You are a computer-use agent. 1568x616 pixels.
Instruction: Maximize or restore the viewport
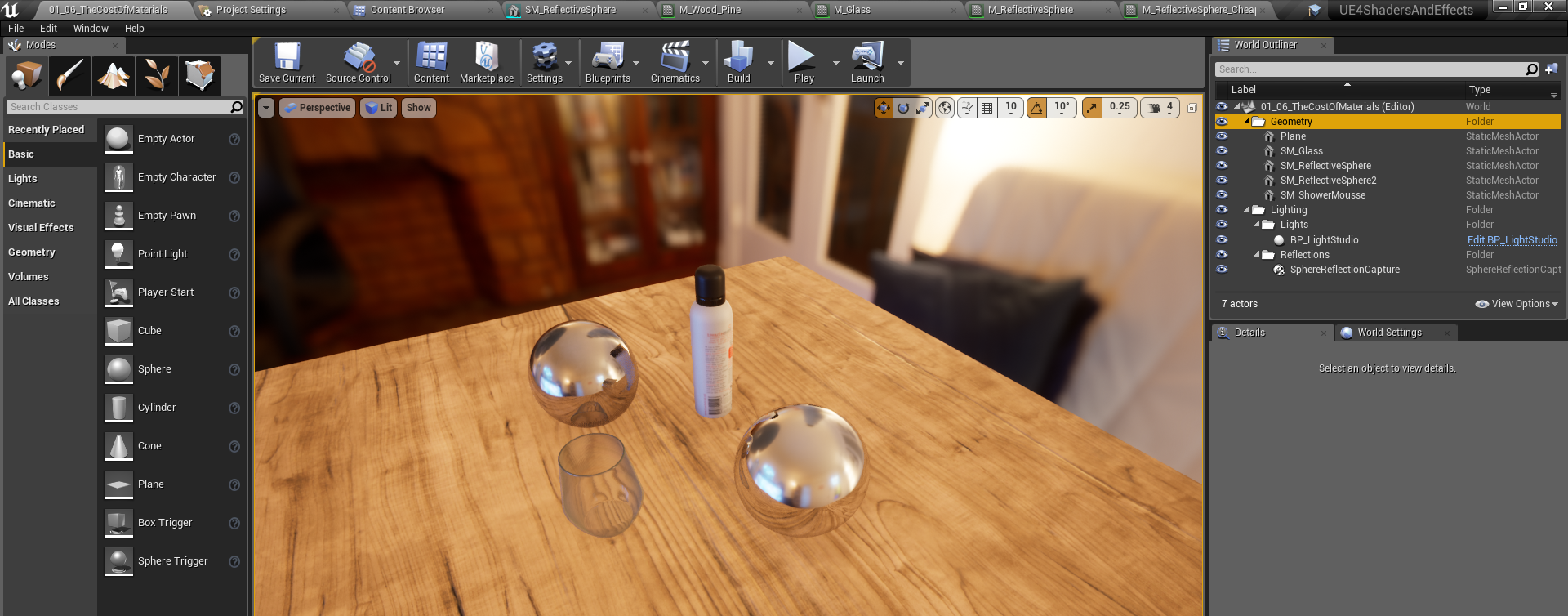point(1192,108)
